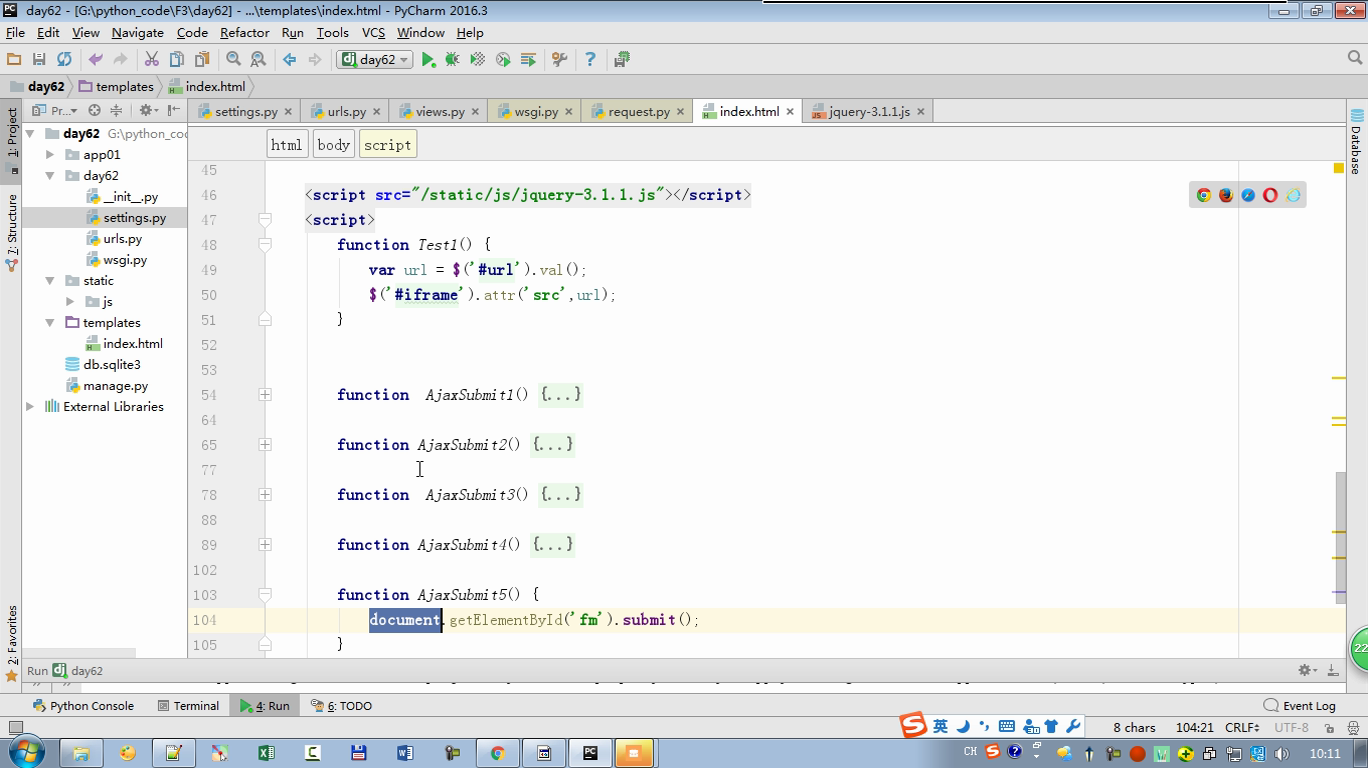Click the body breadcrumb tag
Image resolution: width=1368 pixels, height=768 pixels.
point(333,145)
